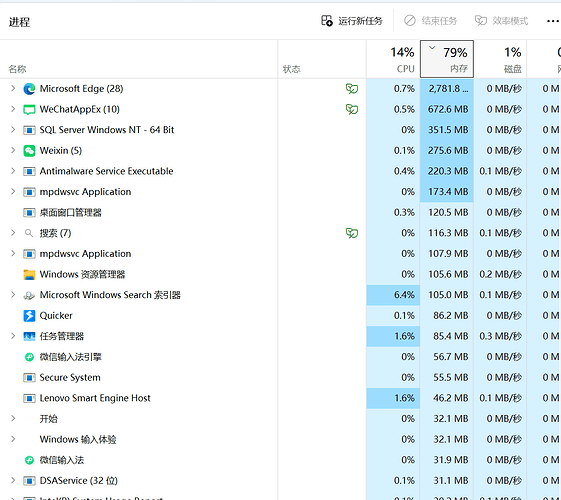The width and height of the screenshot is (561, 500).
Task: Click the 31.9 MB memory cell
Action: click(447, 460)
